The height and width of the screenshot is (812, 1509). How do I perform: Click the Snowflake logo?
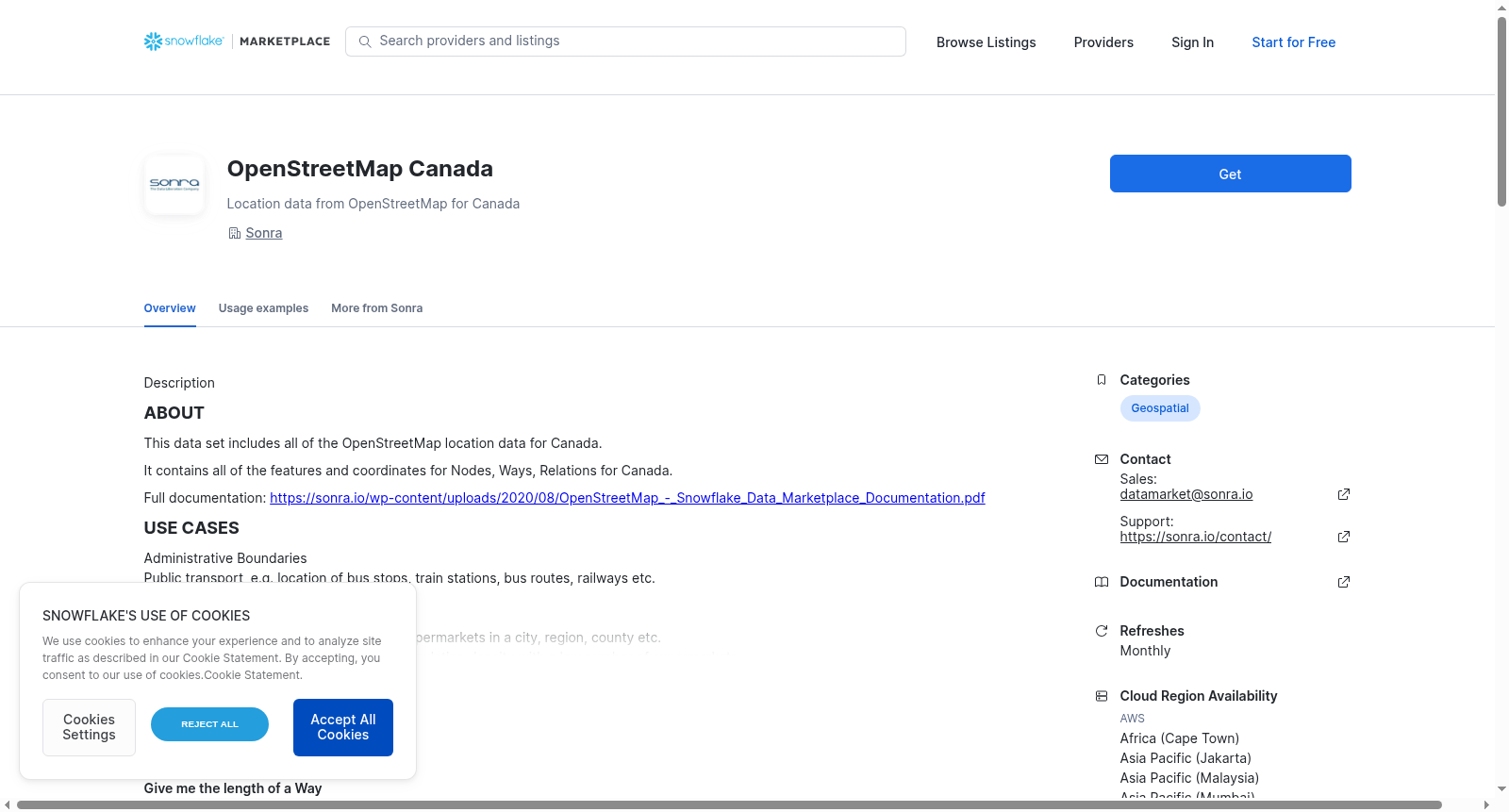[184, 41]
